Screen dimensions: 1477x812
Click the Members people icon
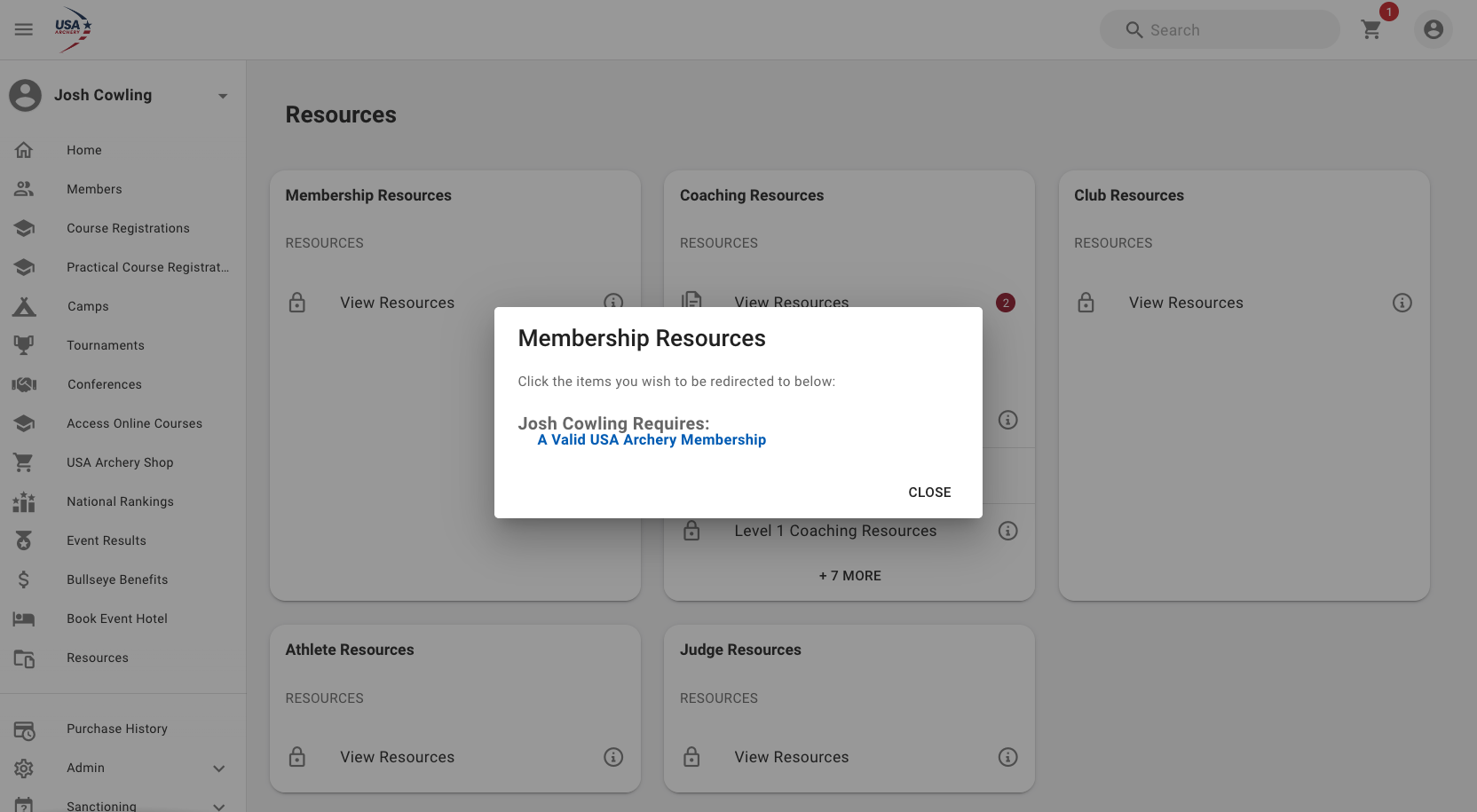pos(24,189)
